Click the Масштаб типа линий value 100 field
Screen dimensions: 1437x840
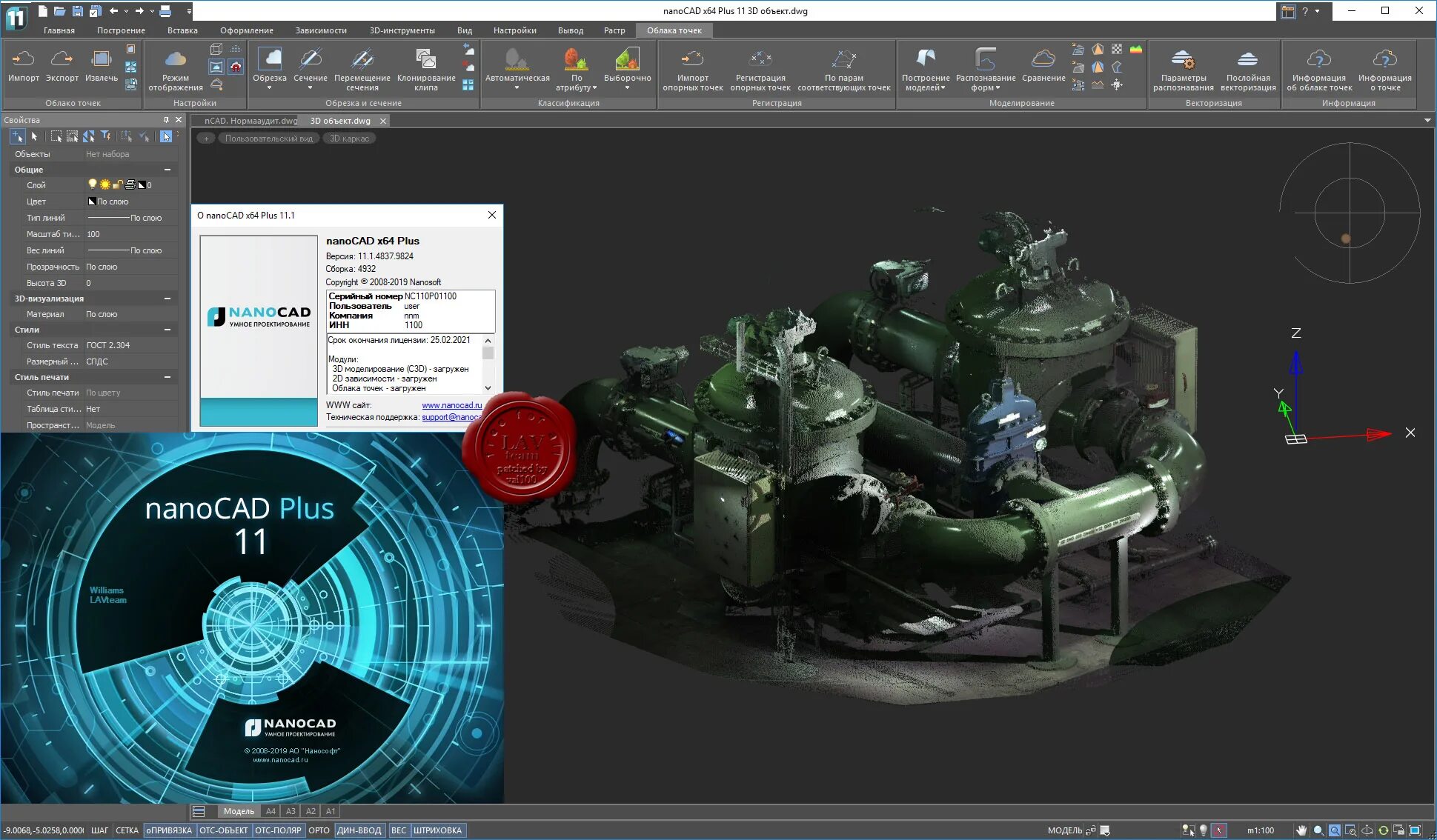coord(130,234)
